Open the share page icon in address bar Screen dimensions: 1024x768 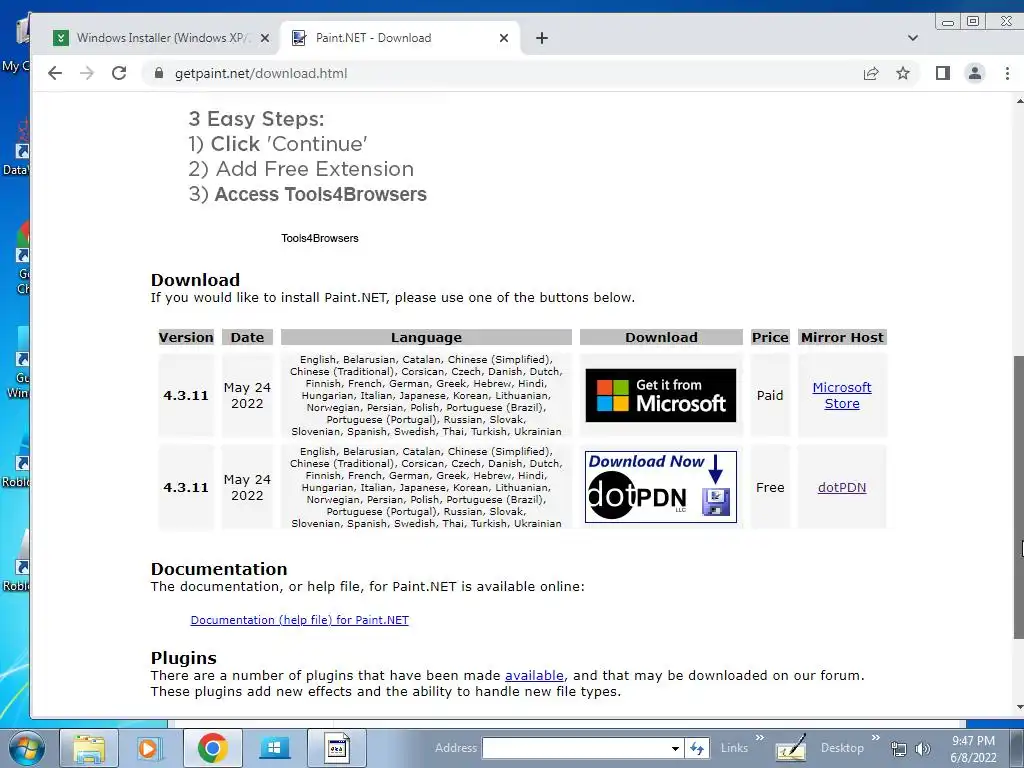[x=871, y=73]
